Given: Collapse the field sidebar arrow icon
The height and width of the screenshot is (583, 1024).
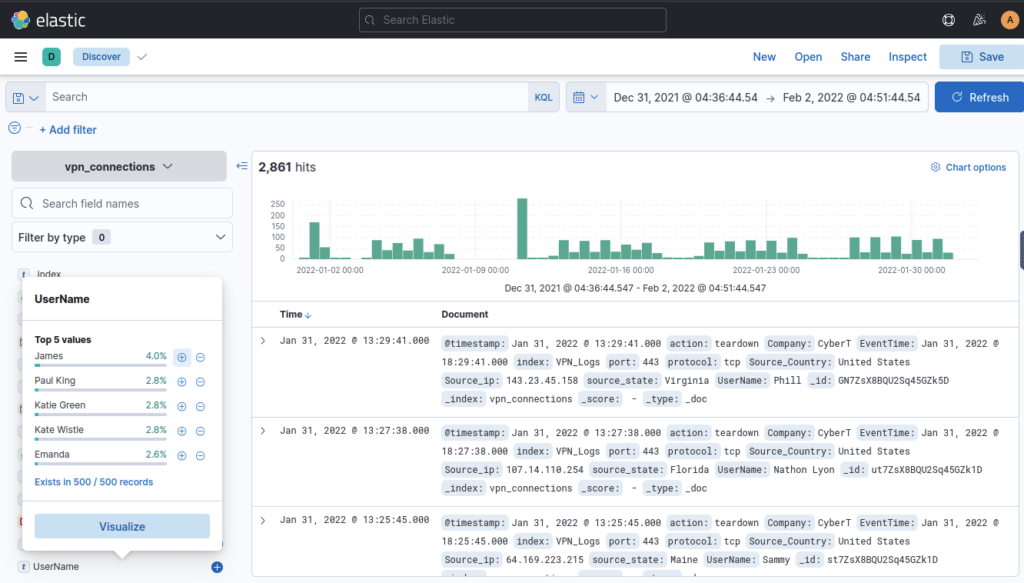Looking at the screenshot, I should (242, 166).
